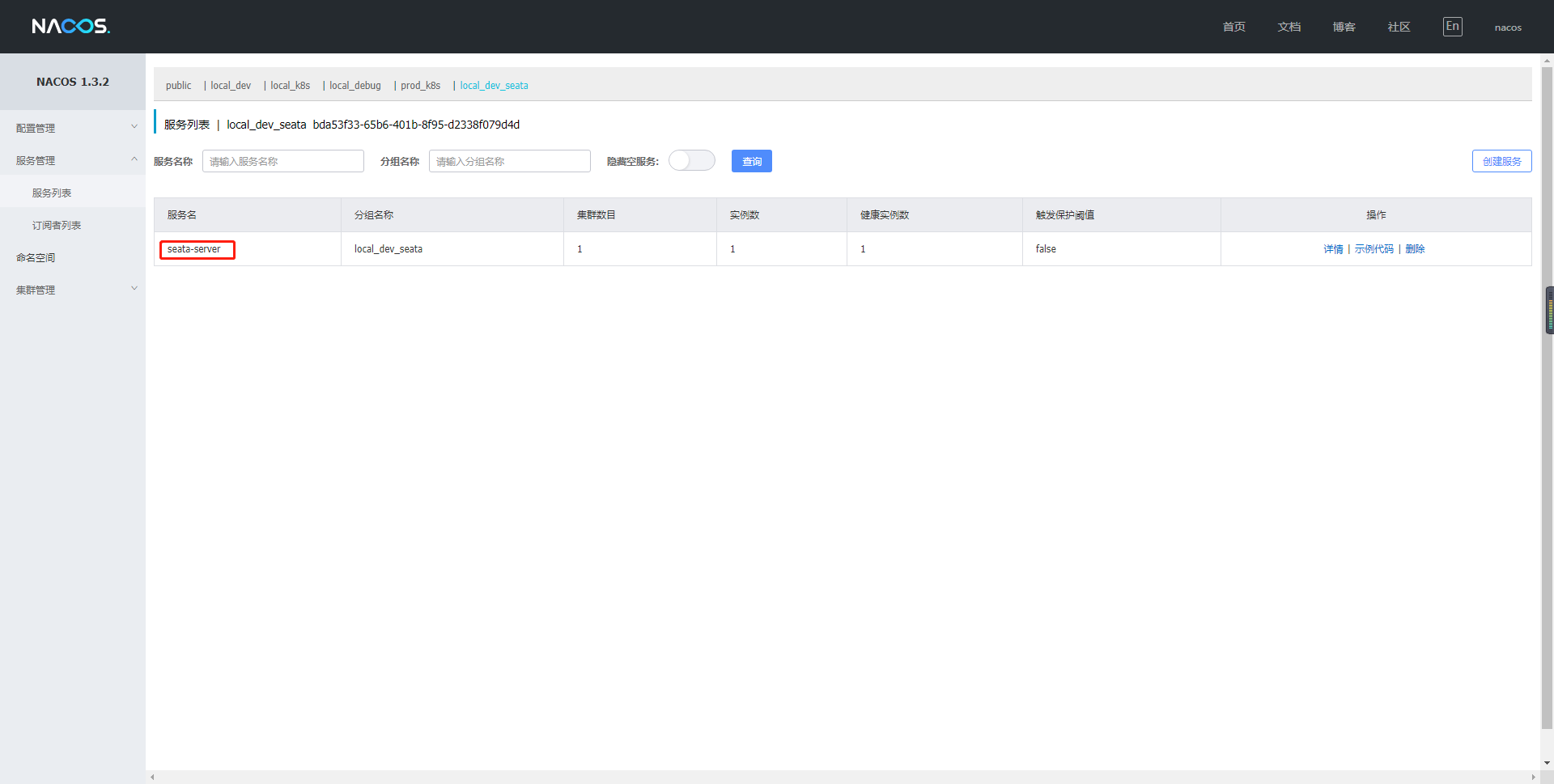The width and height of the screenshot is (1554, 784).
Task: Click the scroll down arrow
Action: [x=1548, y=762]
